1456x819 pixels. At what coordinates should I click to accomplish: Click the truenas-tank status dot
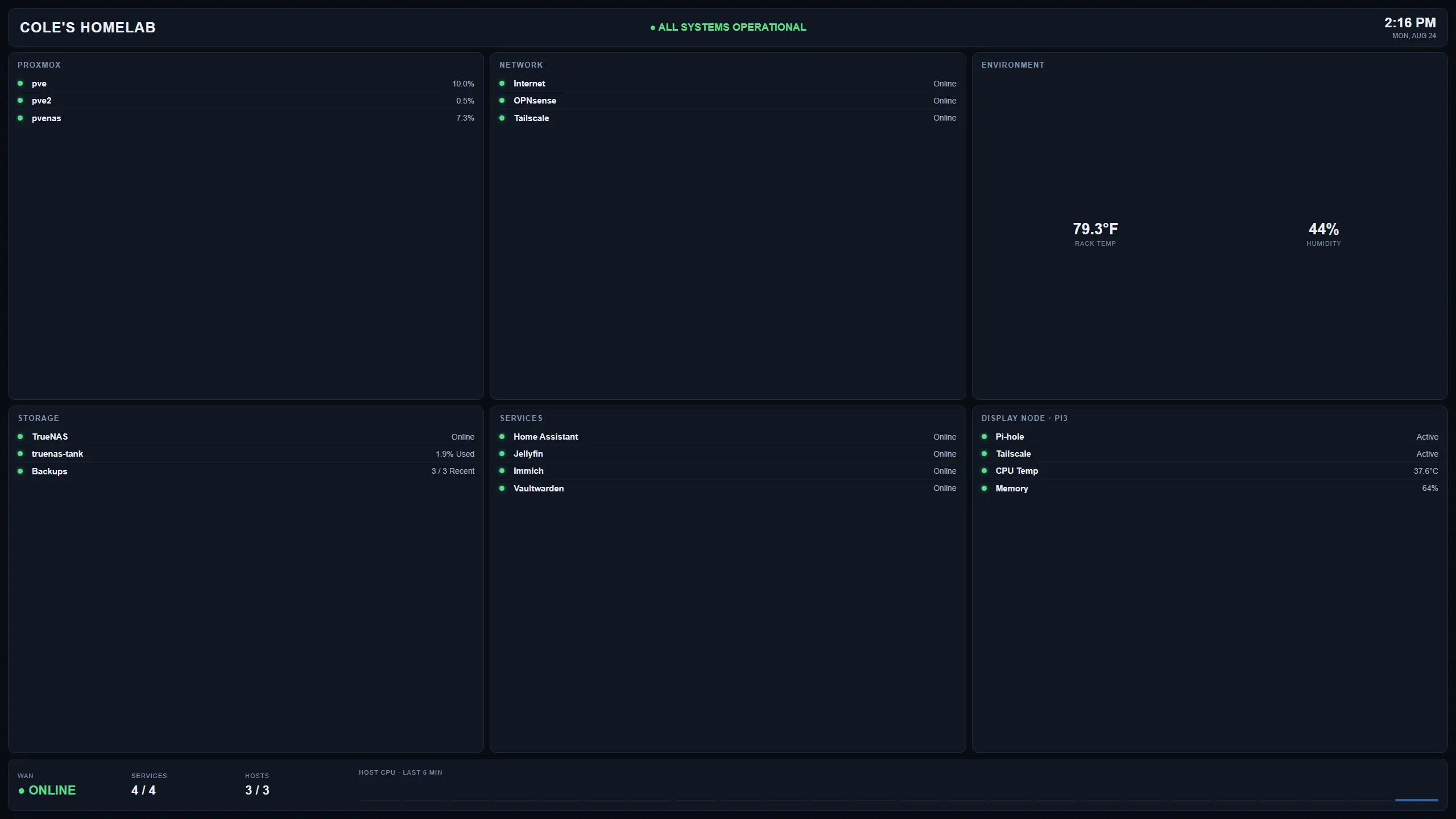click(20, 454)
